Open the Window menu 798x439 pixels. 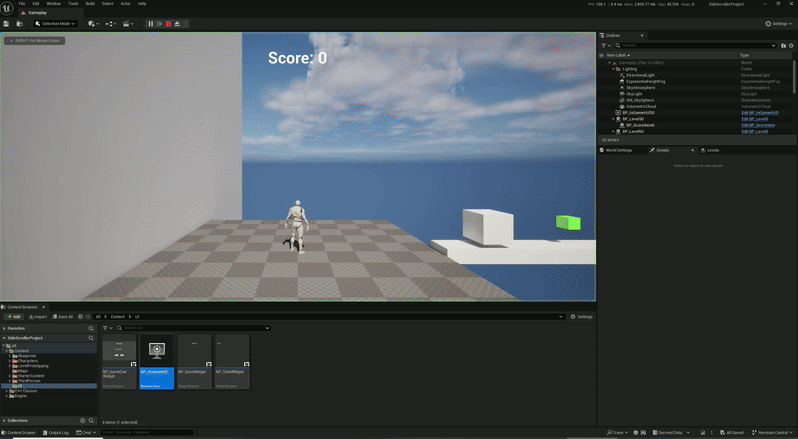(53, 4)
